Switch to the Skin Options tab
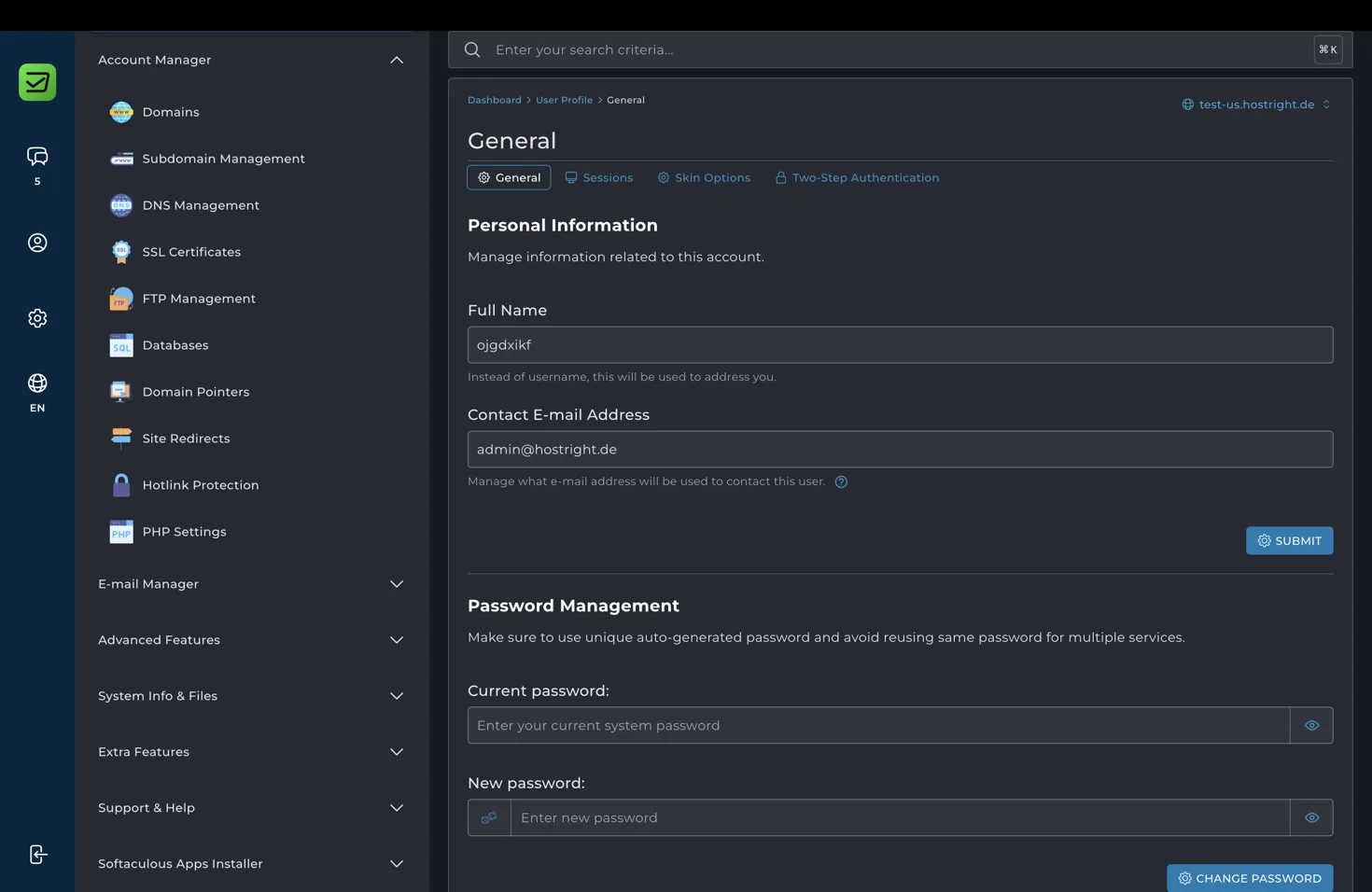This screenshot has width=1372, height=892. (704, 177)
